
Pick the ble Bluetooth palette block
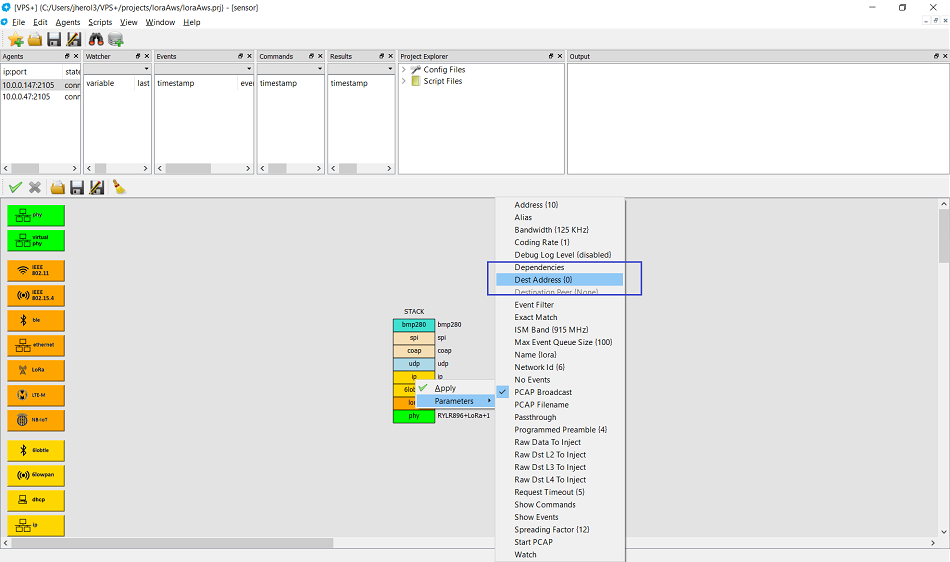(x=36, y=320)
